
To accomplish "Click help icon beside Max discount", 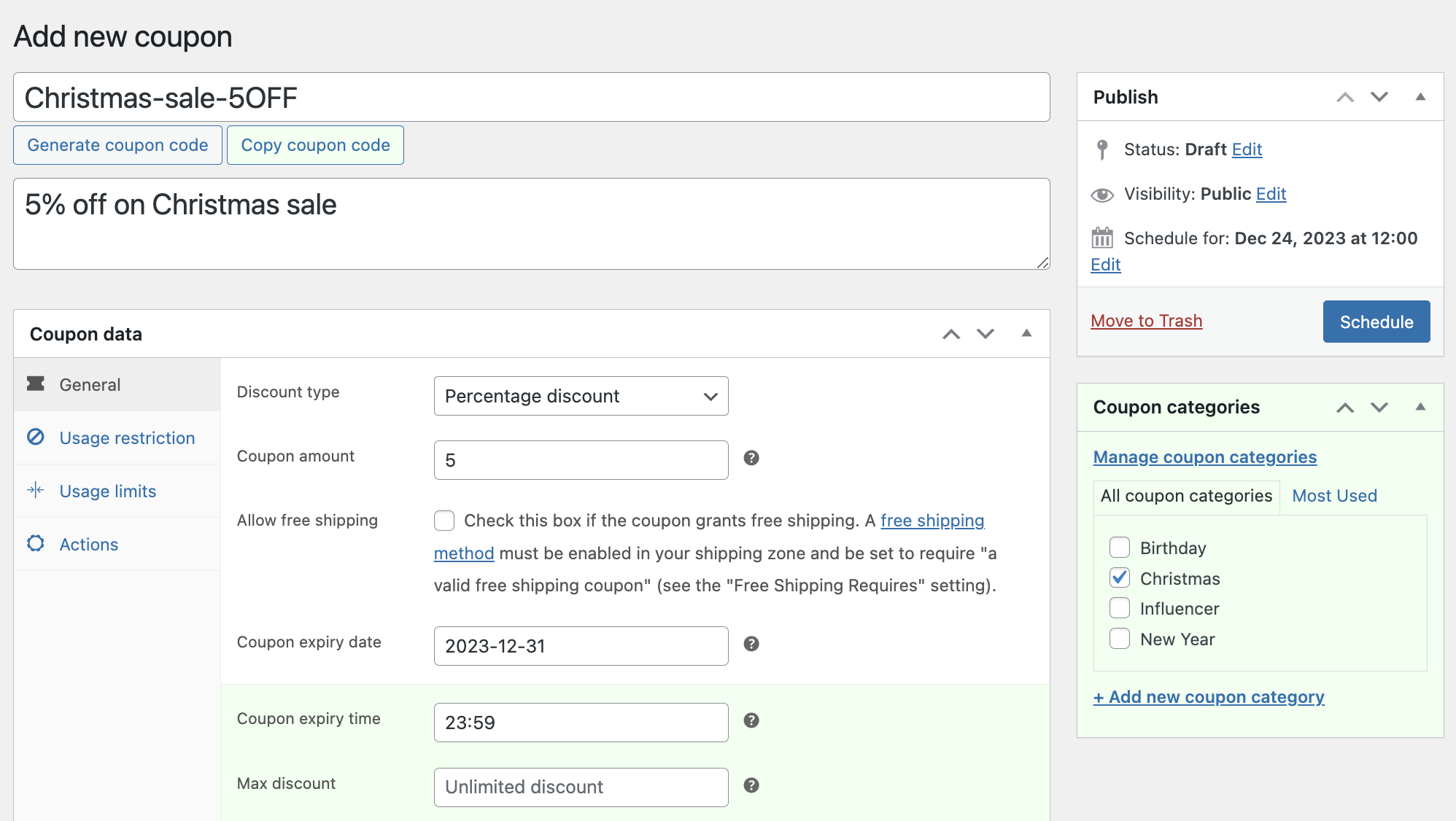I will click(752, 786).
